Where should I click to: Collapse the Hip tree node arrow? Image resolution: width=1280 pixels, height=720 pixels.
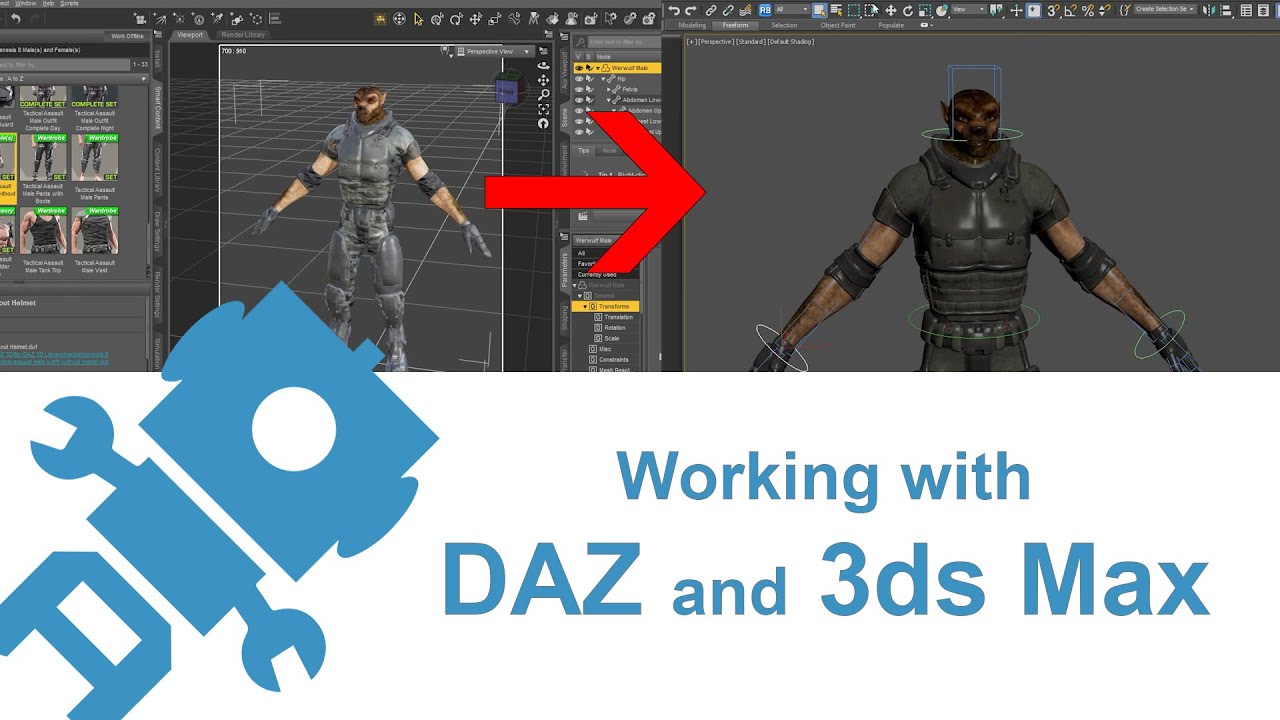(x=603, y=79)
